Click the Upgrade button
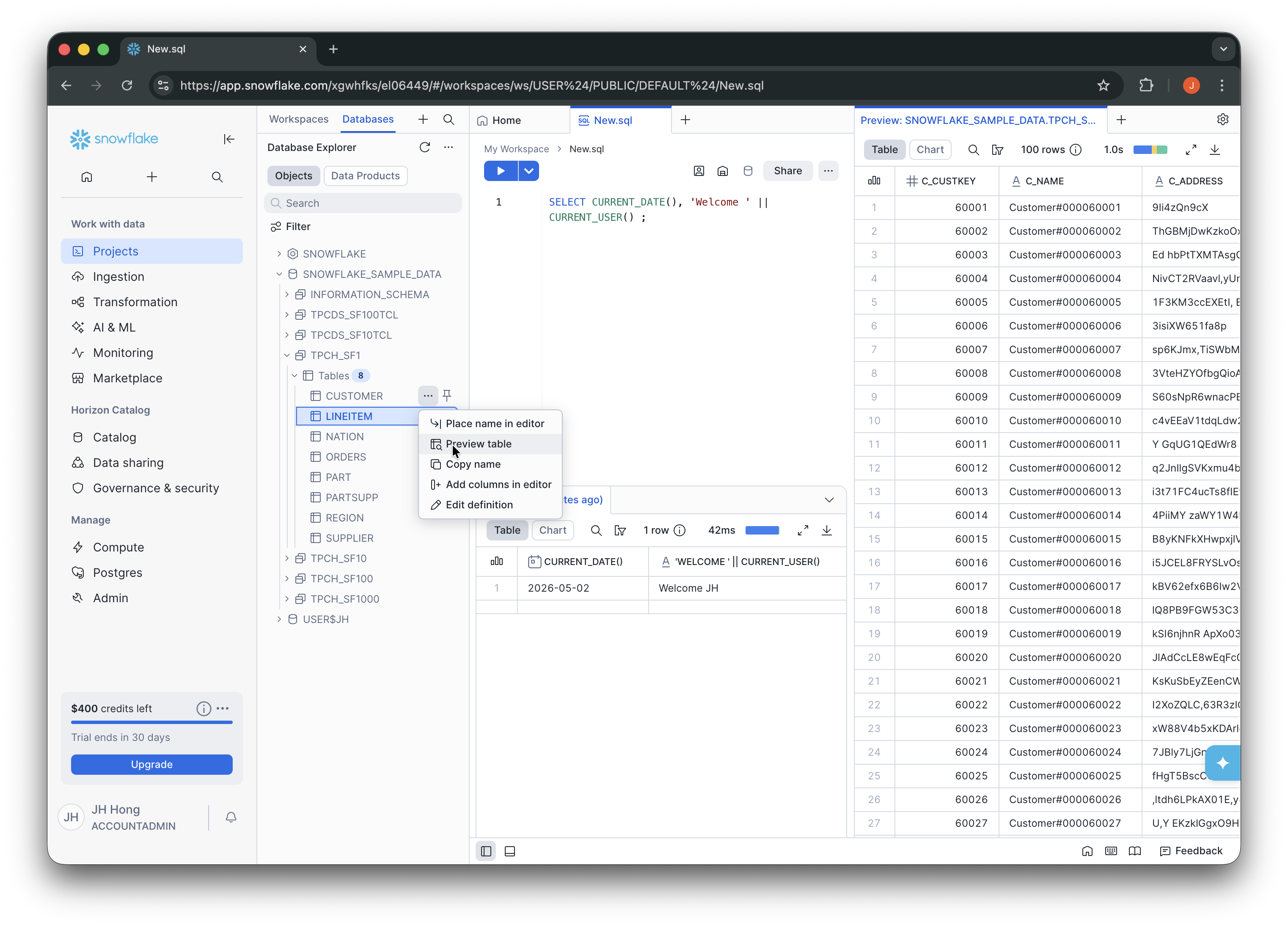1288x927 pixels. (x=151, y=765)
